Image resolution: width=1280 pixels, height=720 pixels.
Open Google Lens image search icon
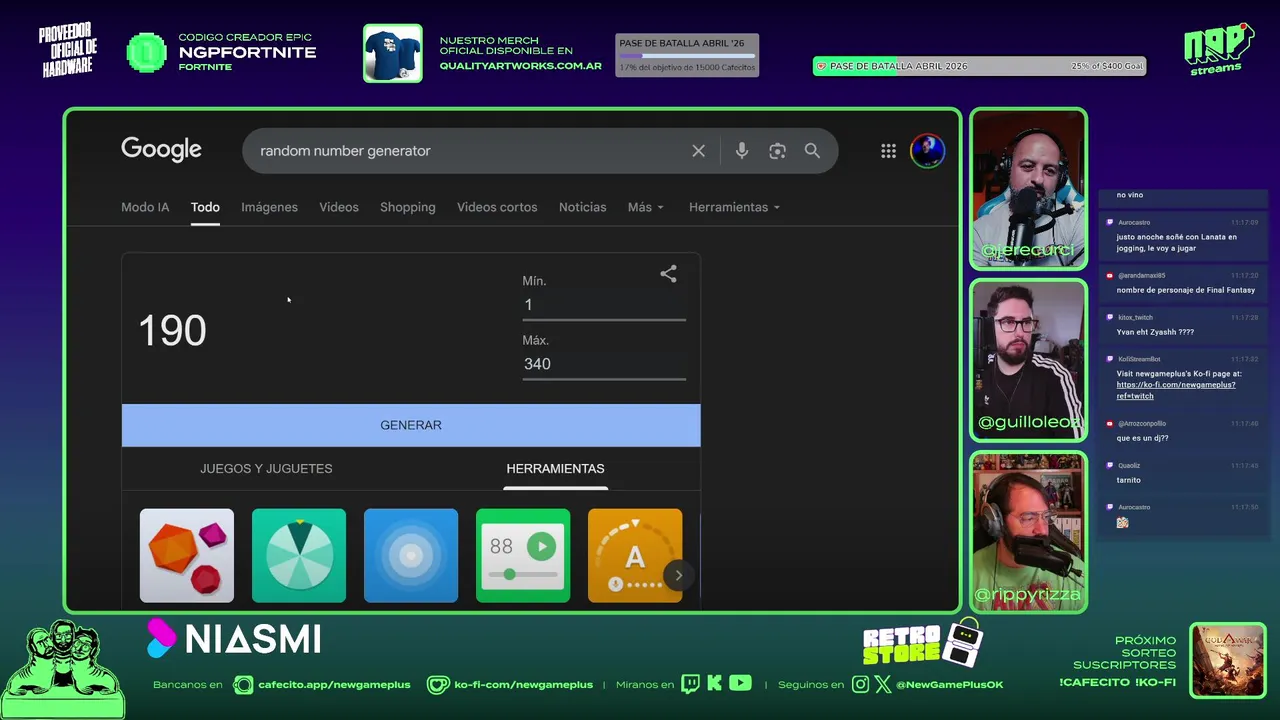coord(777,151)
